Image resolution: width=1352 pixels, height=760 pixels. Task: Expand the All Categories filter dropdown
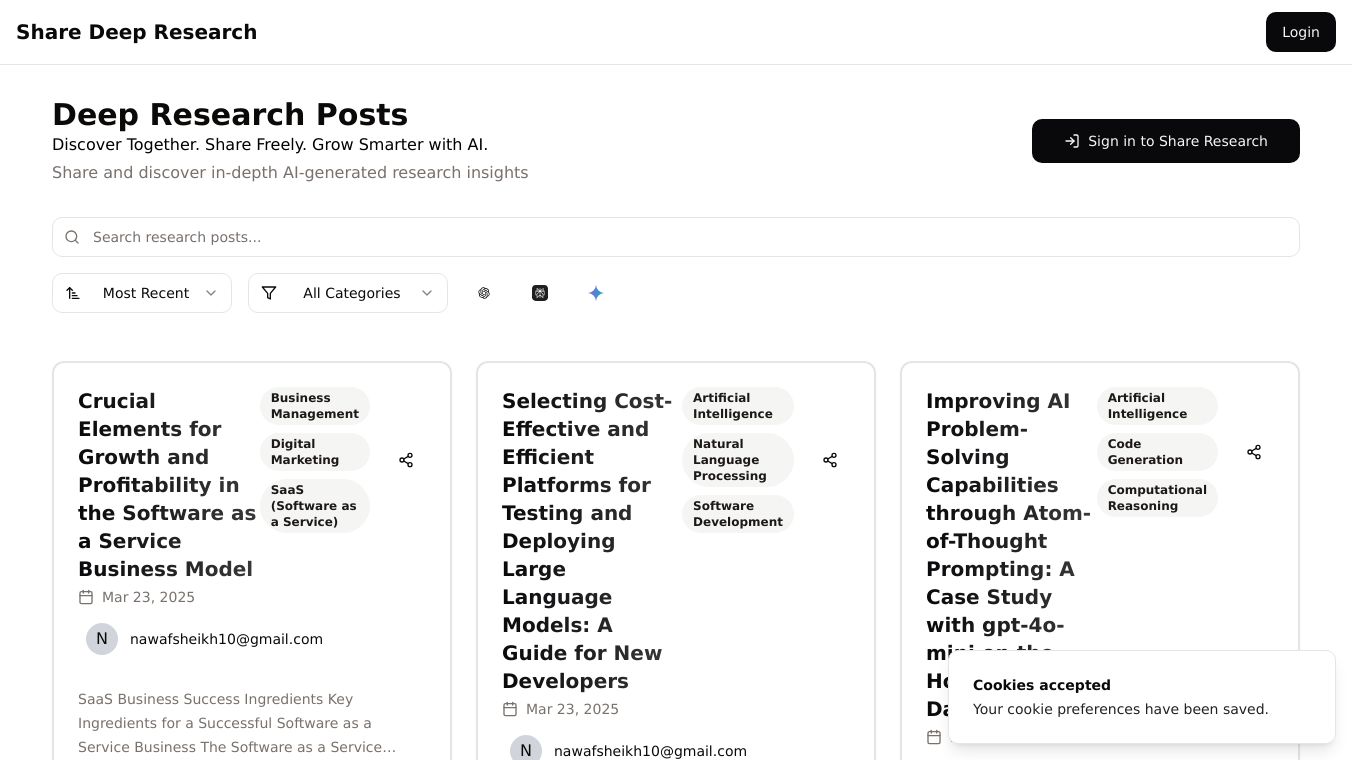[348, 293]
